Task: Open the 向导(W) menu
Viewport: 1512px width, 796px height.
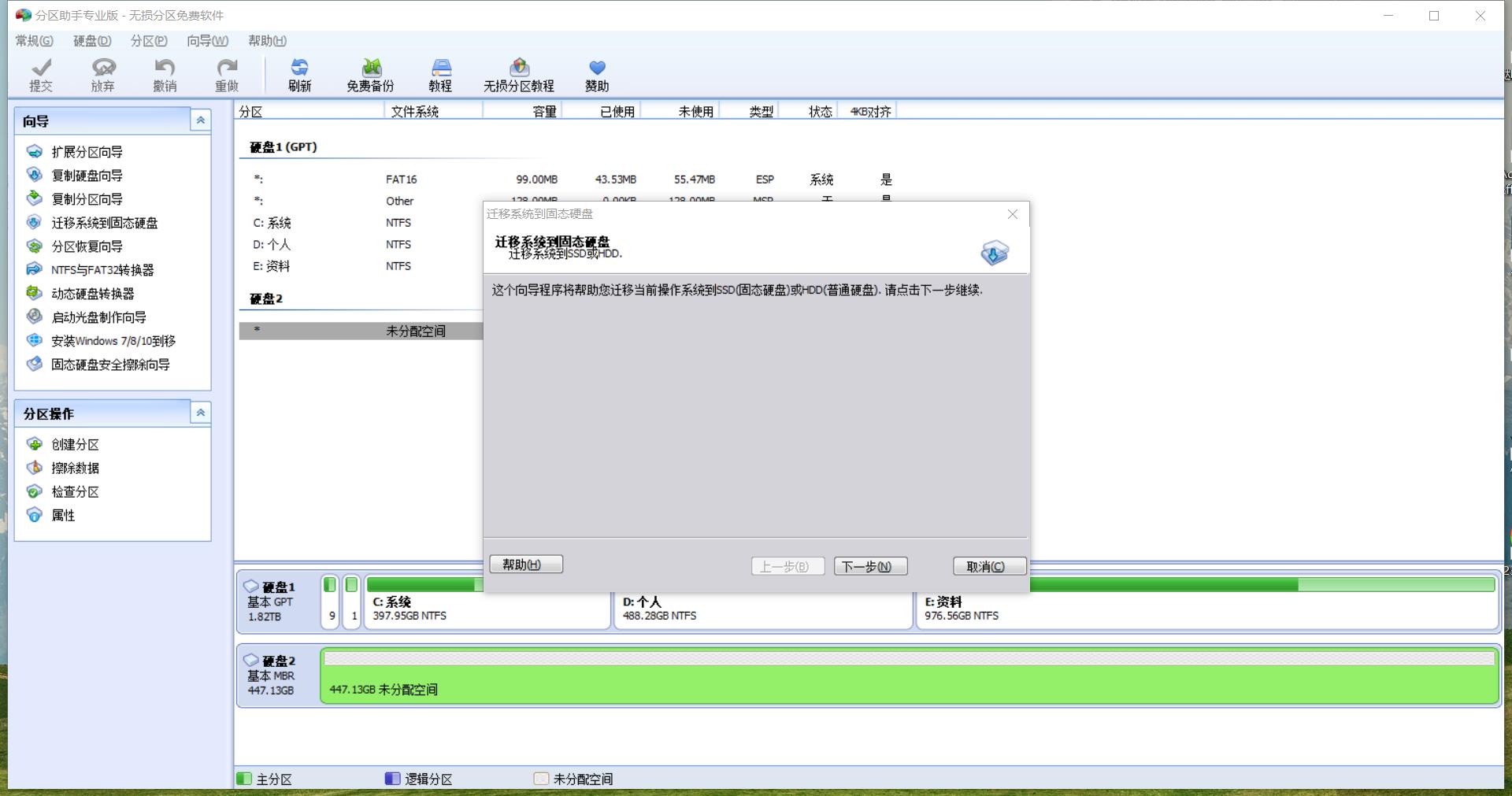Action: [x=207, y=41]
